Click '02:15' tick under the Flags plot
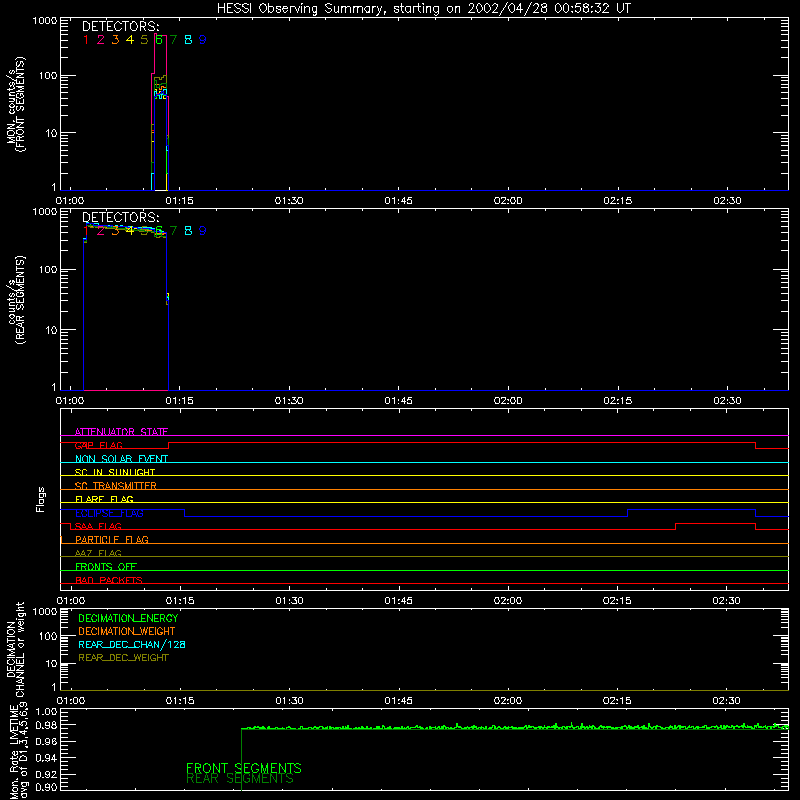 point(617,601)
